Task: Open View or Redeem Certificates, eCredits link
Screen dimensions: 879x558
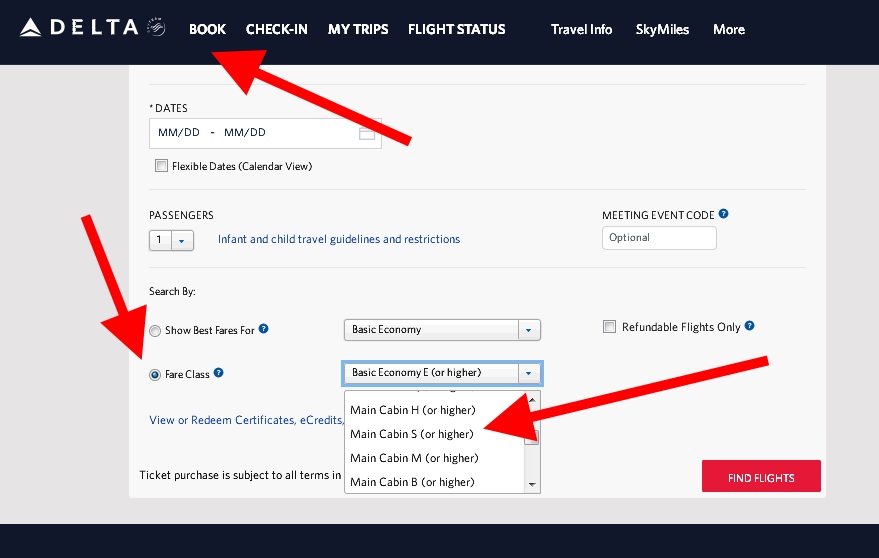Action: click(246, 420)
